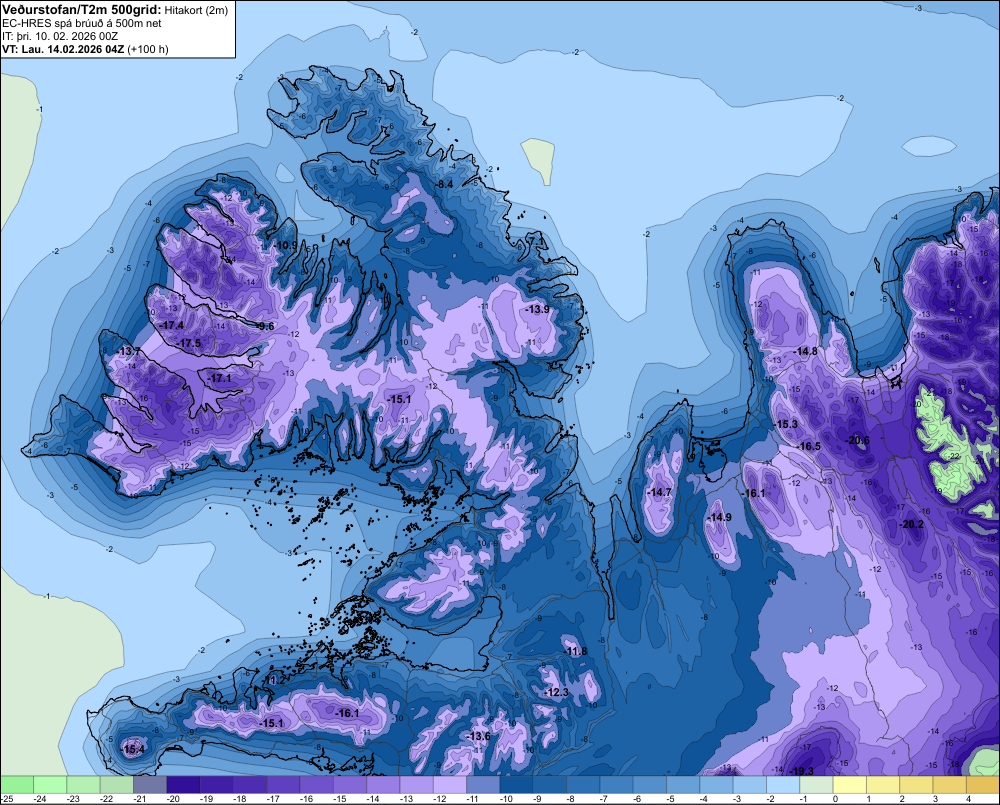The image size is (1000, 805).
Task: Click the -20.6 temperature value on the map
Action: (857, 440)
